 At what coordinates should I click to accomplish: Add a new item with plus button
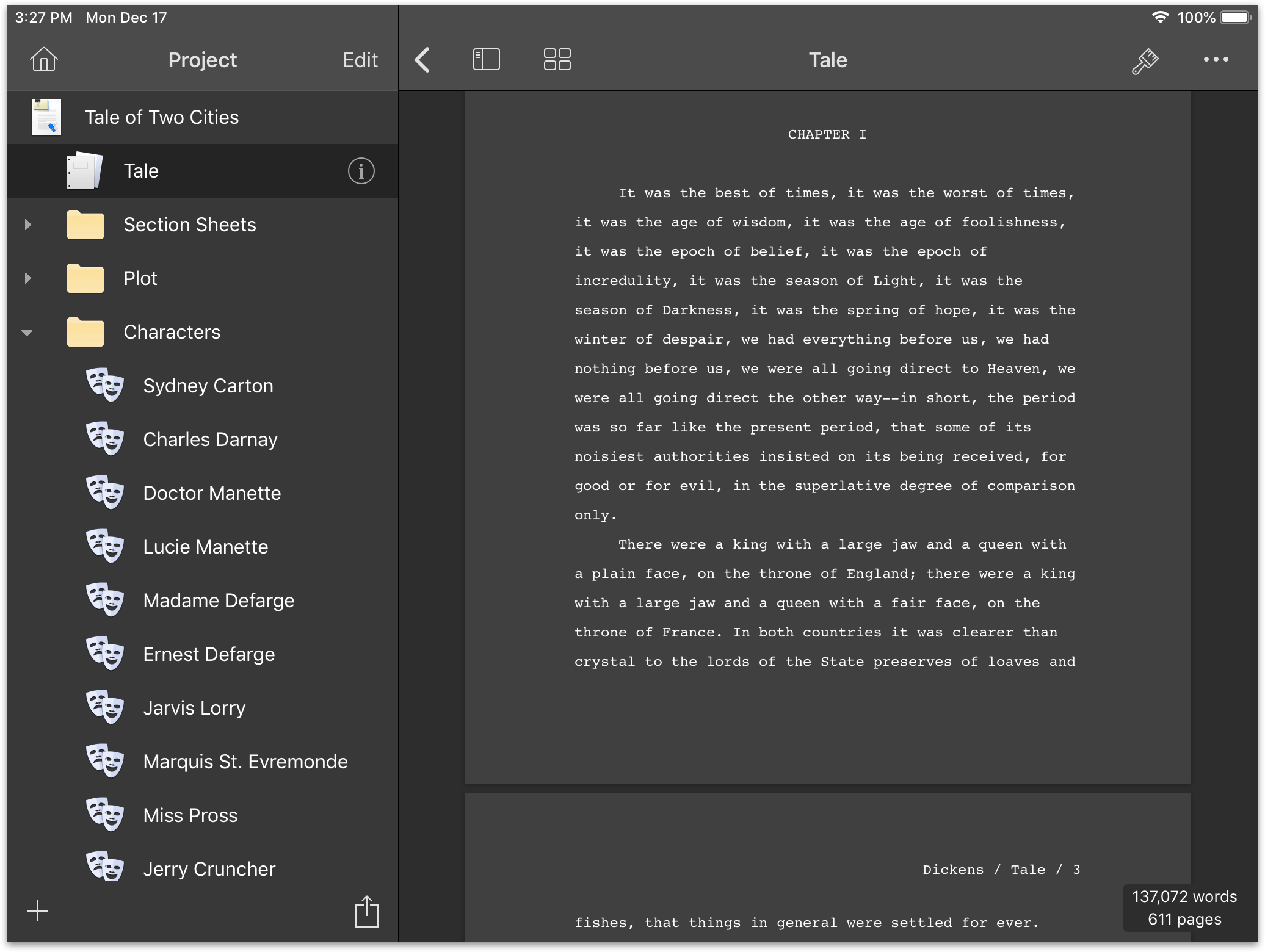point(37,911)
